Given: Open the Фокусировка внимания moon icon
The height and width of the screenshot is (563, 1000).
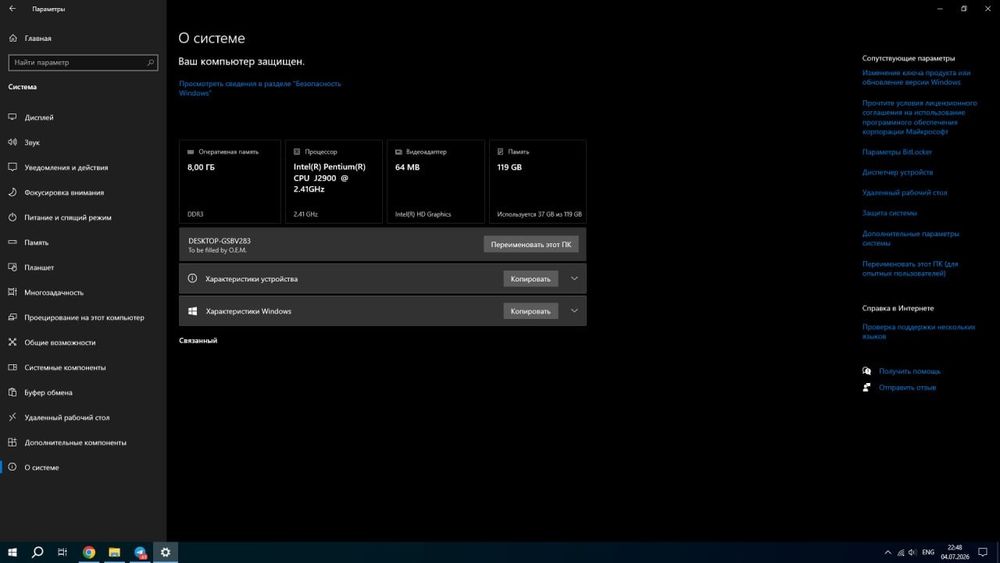Looking at the screenshot, I should [x=12, y=192].
